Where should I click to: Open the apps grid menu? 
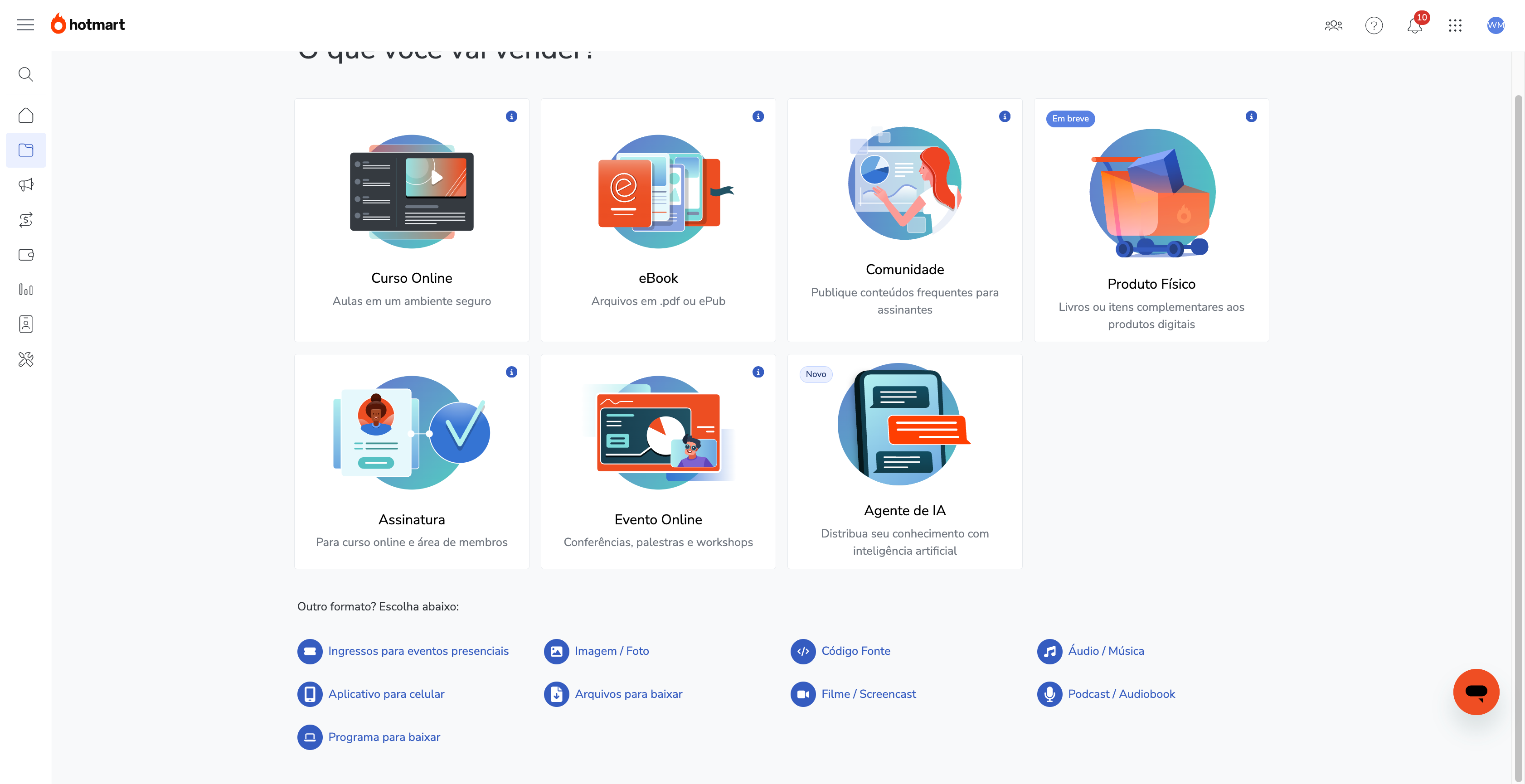pos(1455,25)
